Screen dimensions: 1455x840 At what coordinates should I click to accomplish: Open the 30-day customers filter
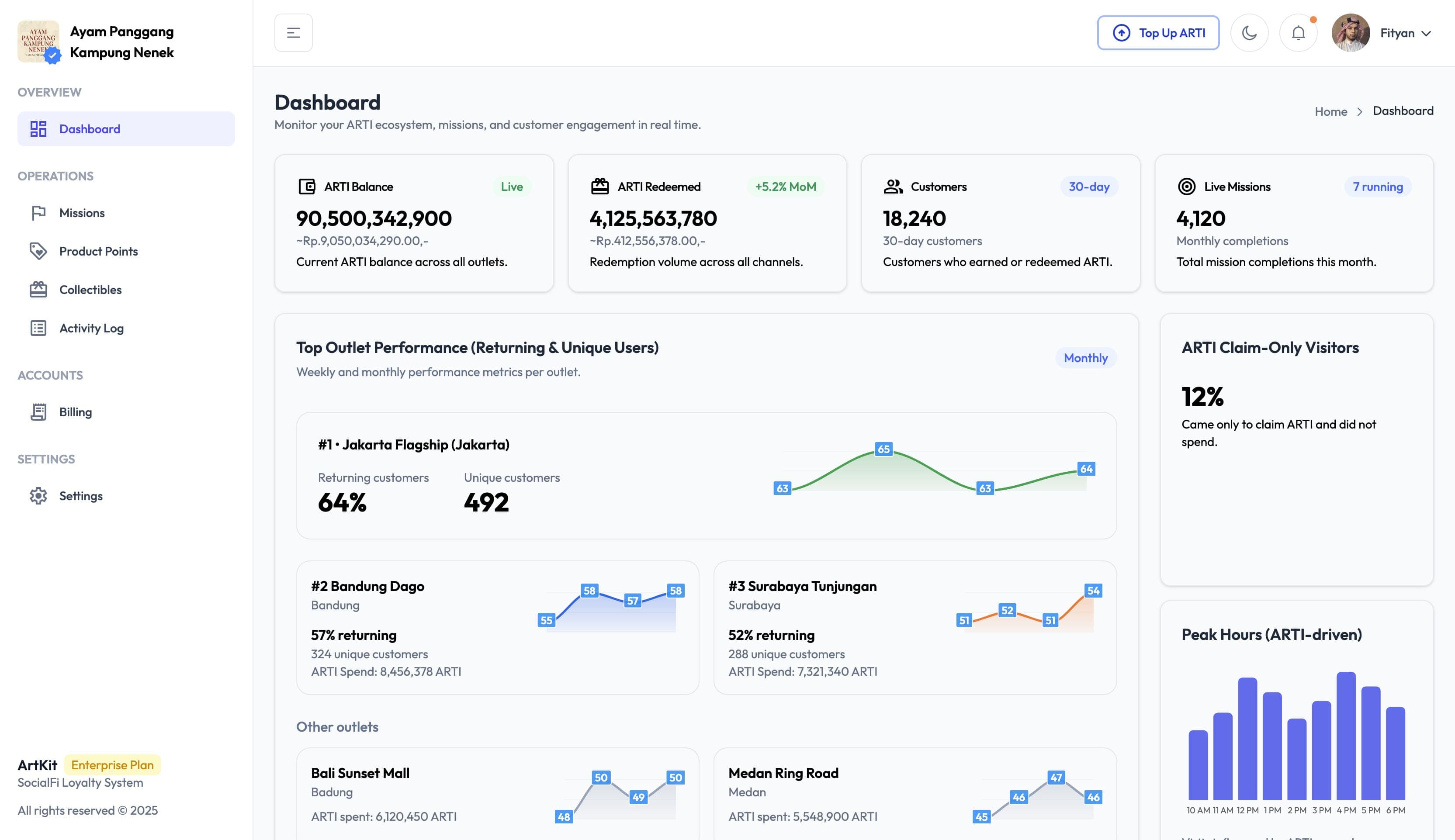click(x=1088, y=187)
